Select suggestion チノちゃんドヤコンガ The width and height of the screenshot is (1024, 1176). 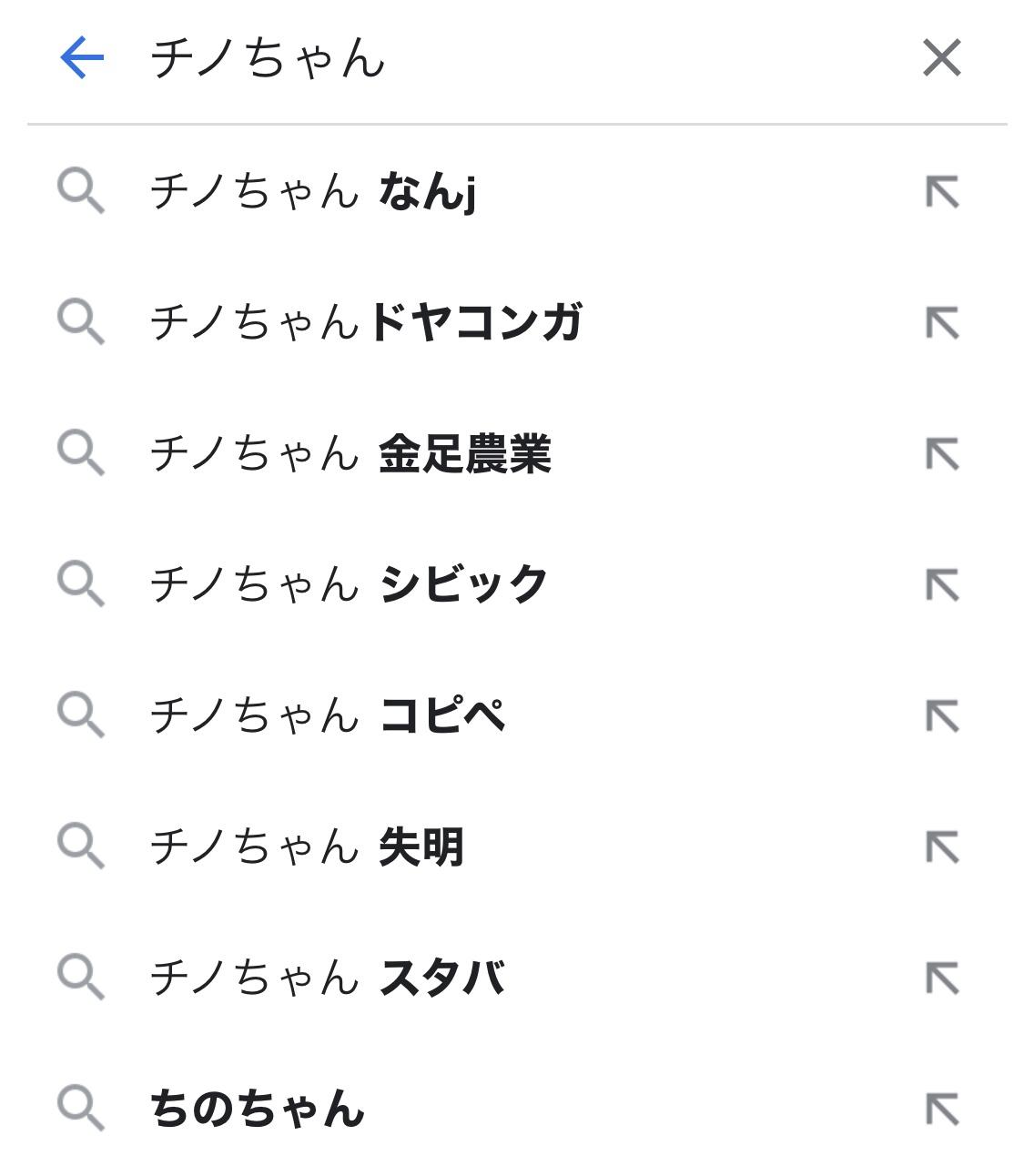366,323
